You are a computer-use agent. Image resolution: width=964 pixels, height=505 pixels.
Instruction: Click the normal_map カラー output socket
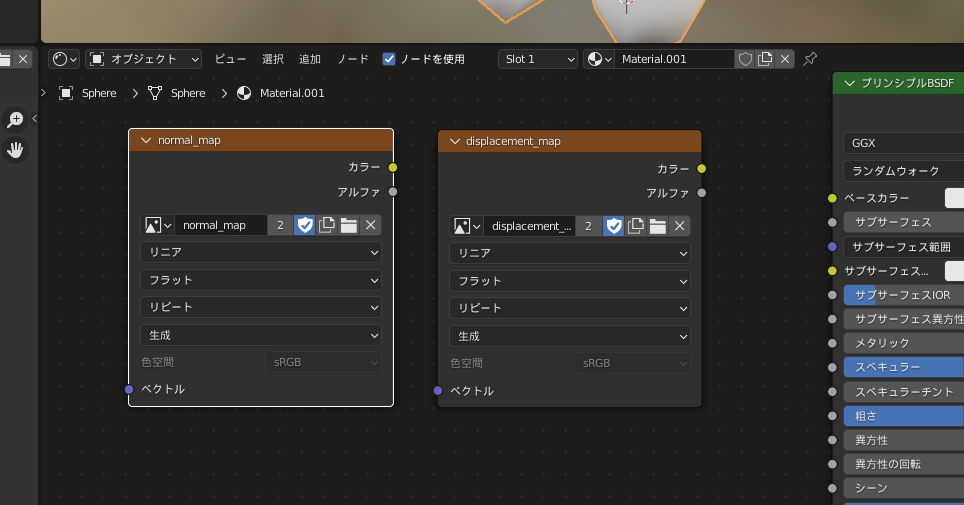click(x=393, y=167)
